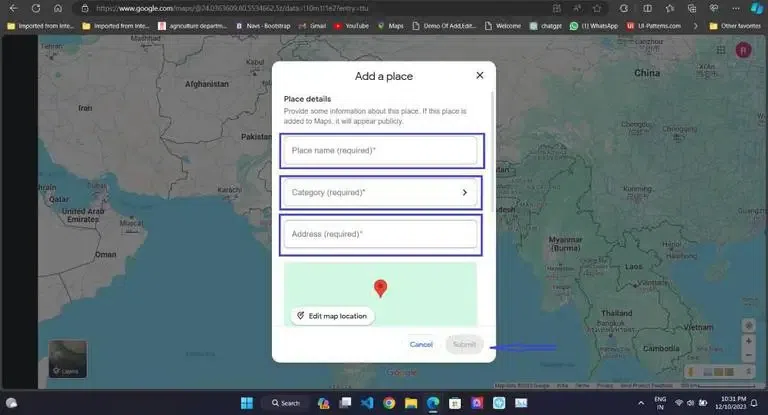Switch to Microsoft Edge in taskbar
The height and width of the screenshot is (415, 768).
pyautogui.click(x=433, y=403)
